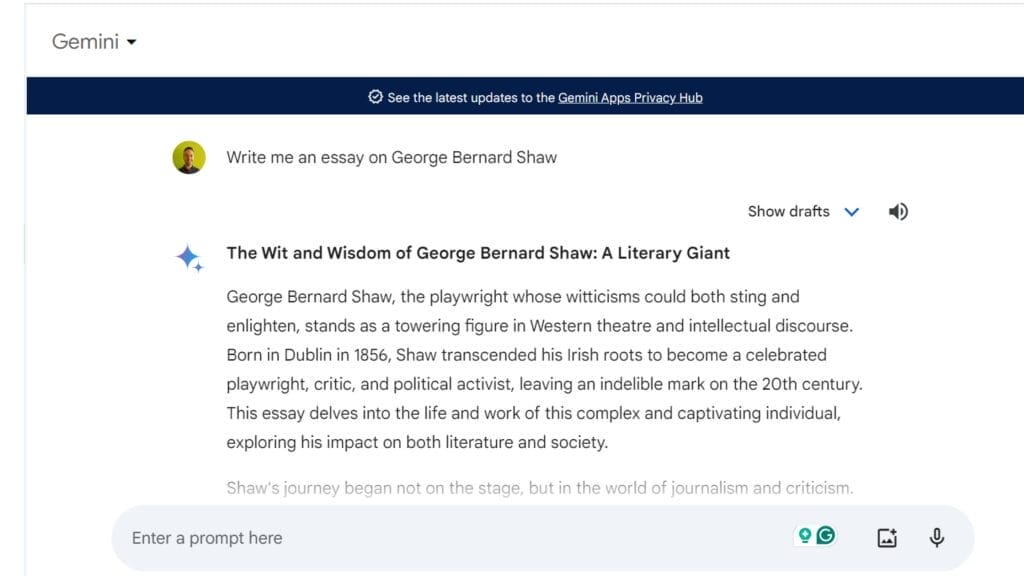Image resolution: width=1024 pixels, height=576 pixels.
Task: Listen to the response with speaker icon
Action: click(898, 212)
